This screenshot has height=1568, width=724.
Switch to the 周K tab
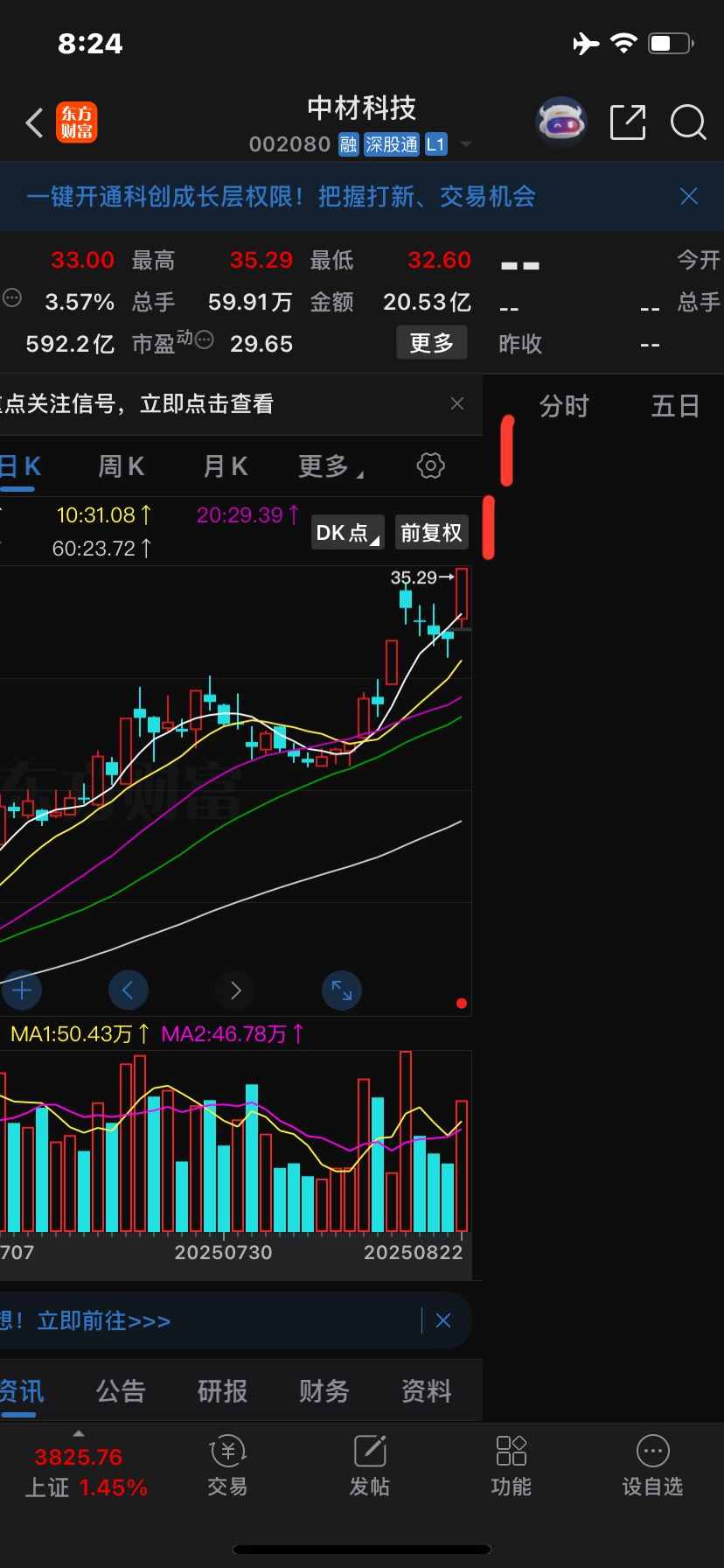click(x=122, y=466)
